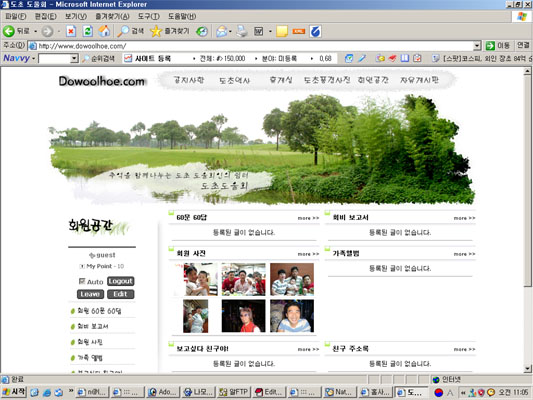Click the blue droplet toolbar icon
533x400 pixels.
(315, 31)
